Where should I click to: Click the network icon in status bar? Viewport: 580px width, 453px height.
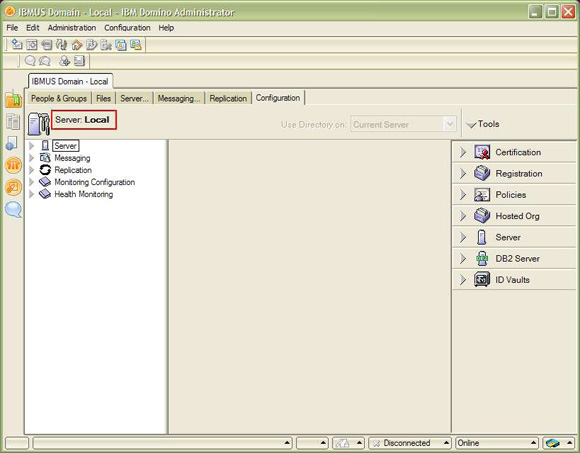553,443
